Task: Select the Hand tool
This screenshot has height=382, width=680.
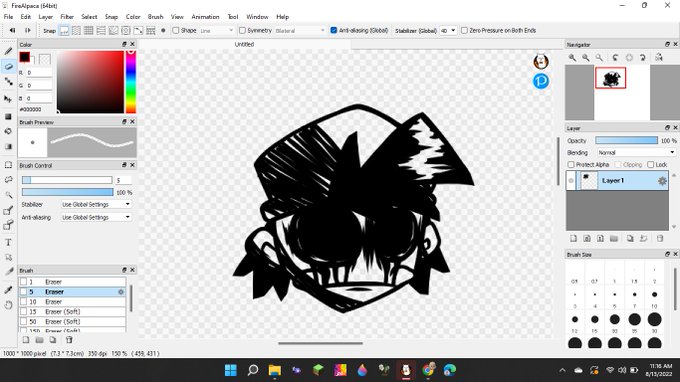Action: (8, 305)
